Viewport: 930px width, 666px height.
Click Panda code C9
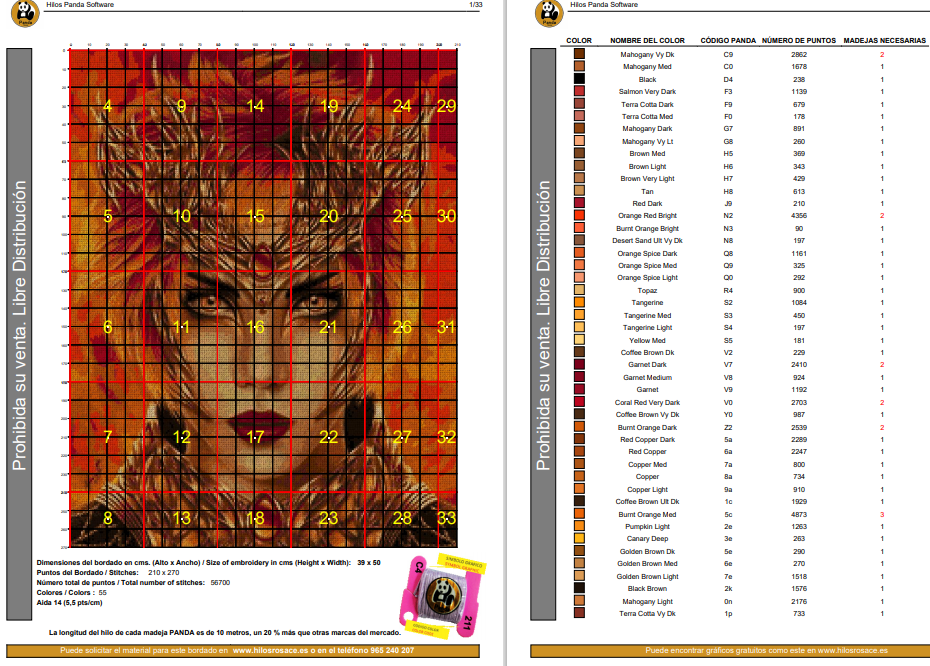(x=728, y=54)
